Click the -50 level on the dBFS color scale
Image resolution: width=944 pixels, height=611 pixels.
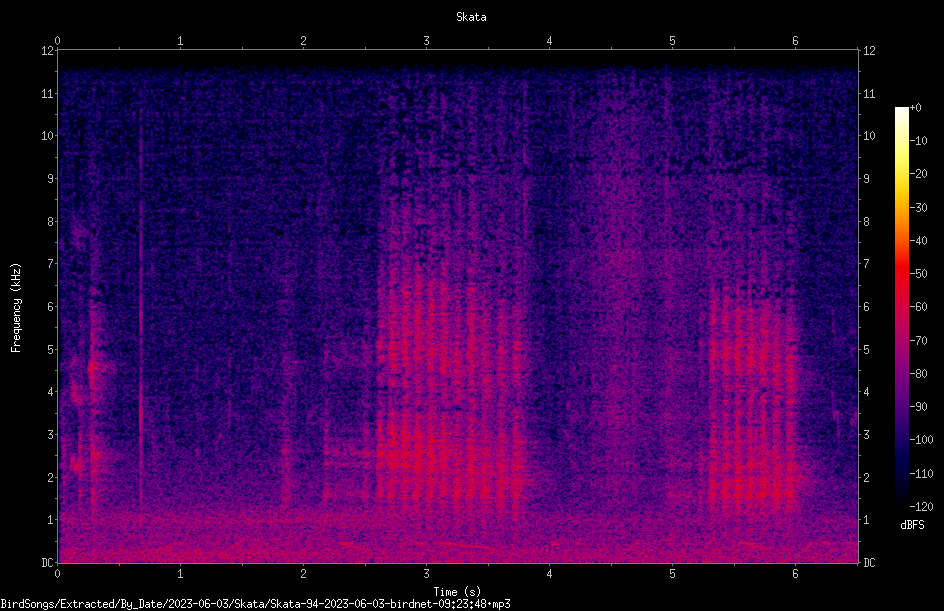tap(918, 273)
